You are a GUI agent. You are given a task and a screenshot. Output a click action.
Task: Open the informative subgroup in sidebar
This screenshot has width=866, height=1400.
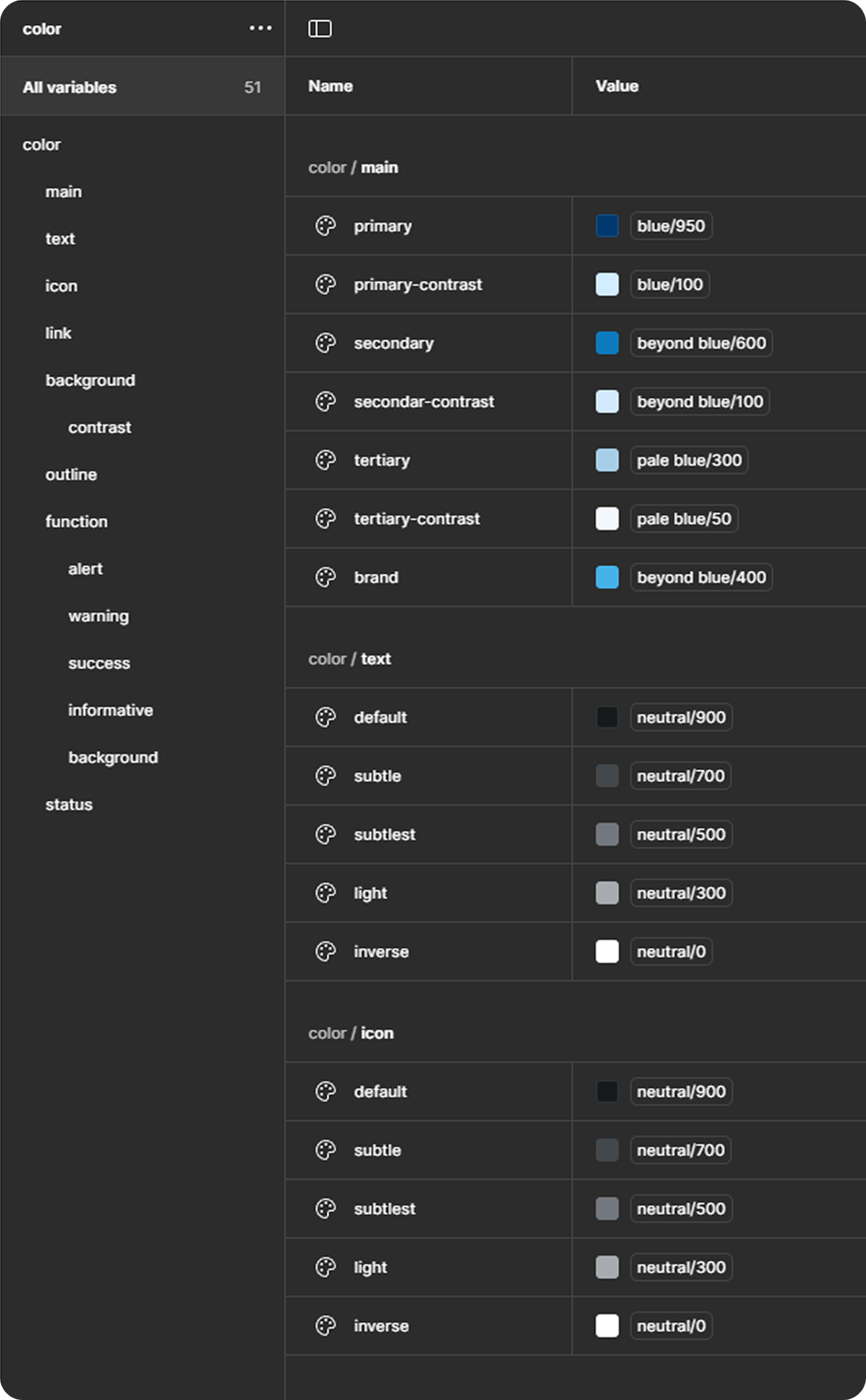(111, 710)
